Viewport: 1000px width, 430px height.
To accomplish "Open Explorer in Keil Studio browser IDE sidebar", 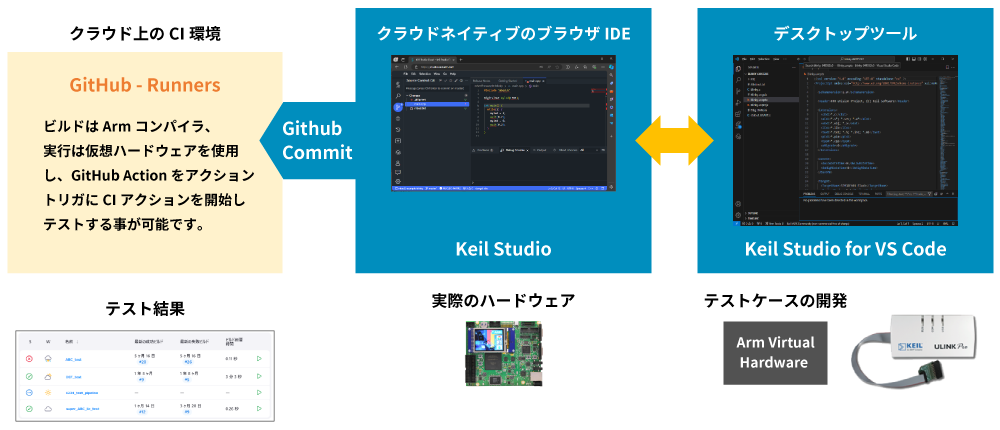I will point(398,84).
